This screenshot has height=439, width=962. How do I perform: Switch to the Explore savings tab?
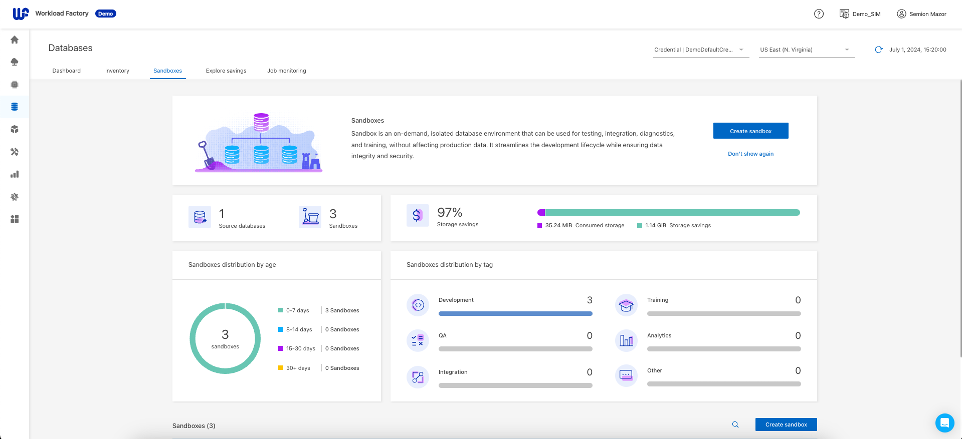click(225, 71)
